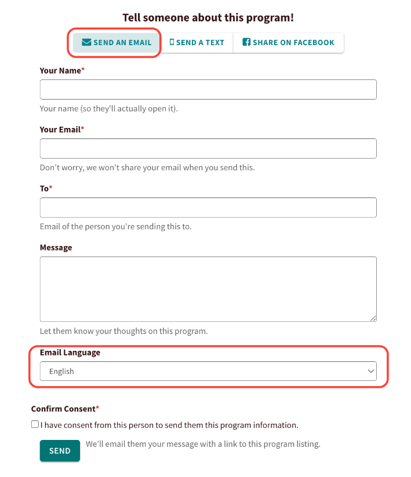Click the Message box resize handle corner
The height and width of the screenshot is (477, 411).
373,318
